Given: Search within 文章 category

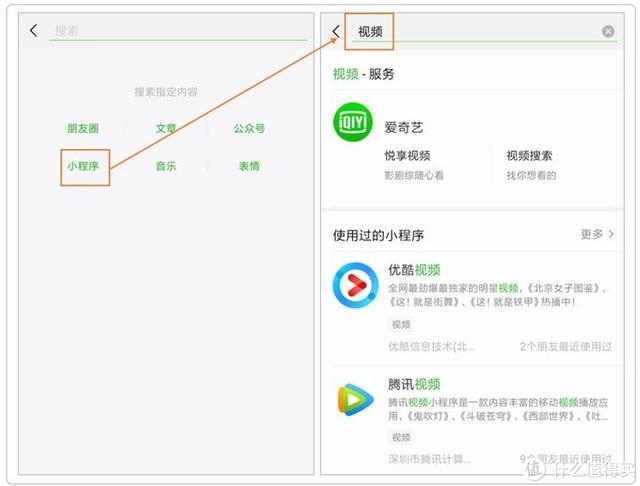Looking at the screenshot, I should pos(166,129).
